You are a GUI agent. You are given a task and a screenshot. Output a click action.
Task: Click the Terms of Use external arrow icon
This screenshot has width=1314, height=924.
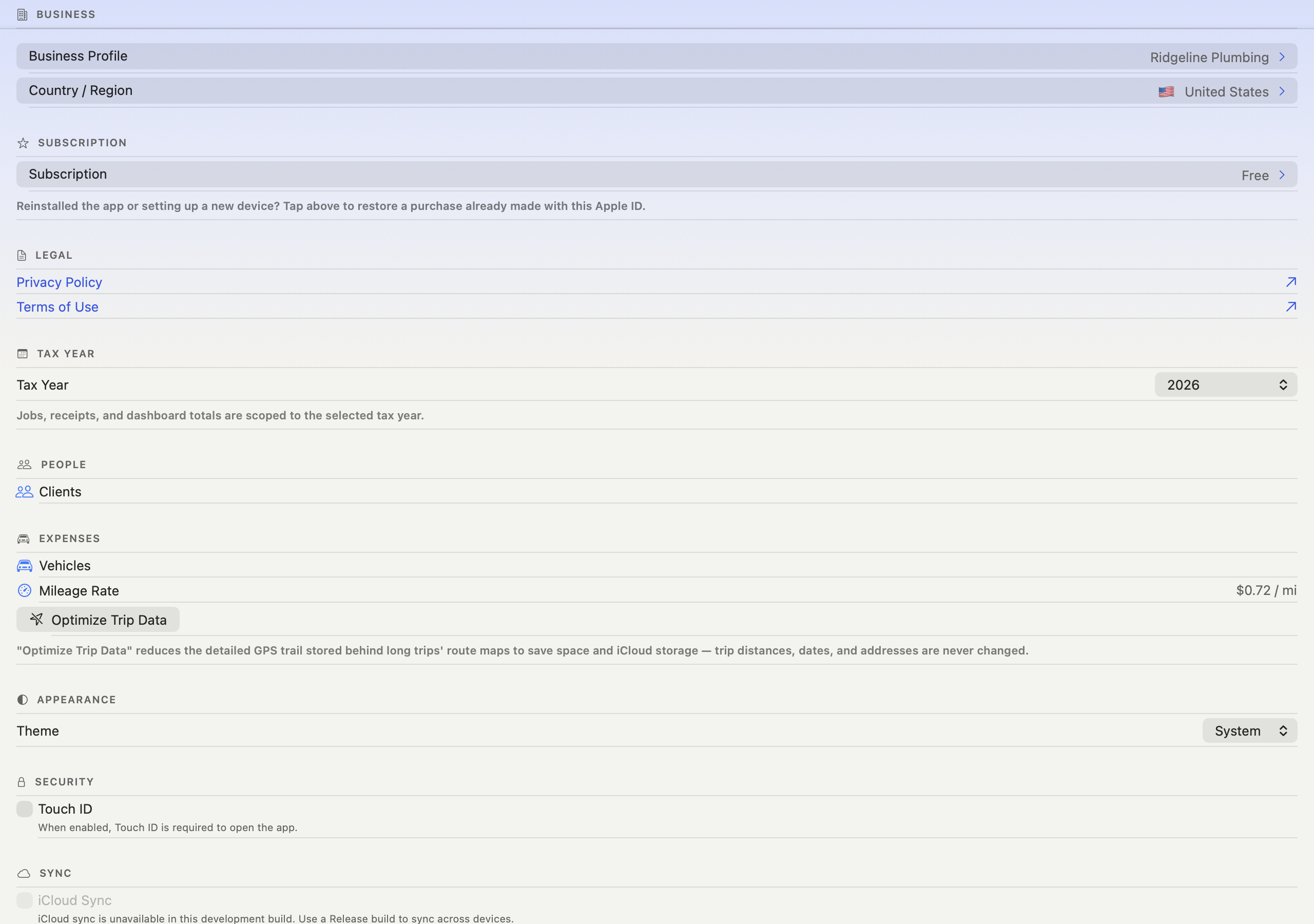[x=1290, y=307]
